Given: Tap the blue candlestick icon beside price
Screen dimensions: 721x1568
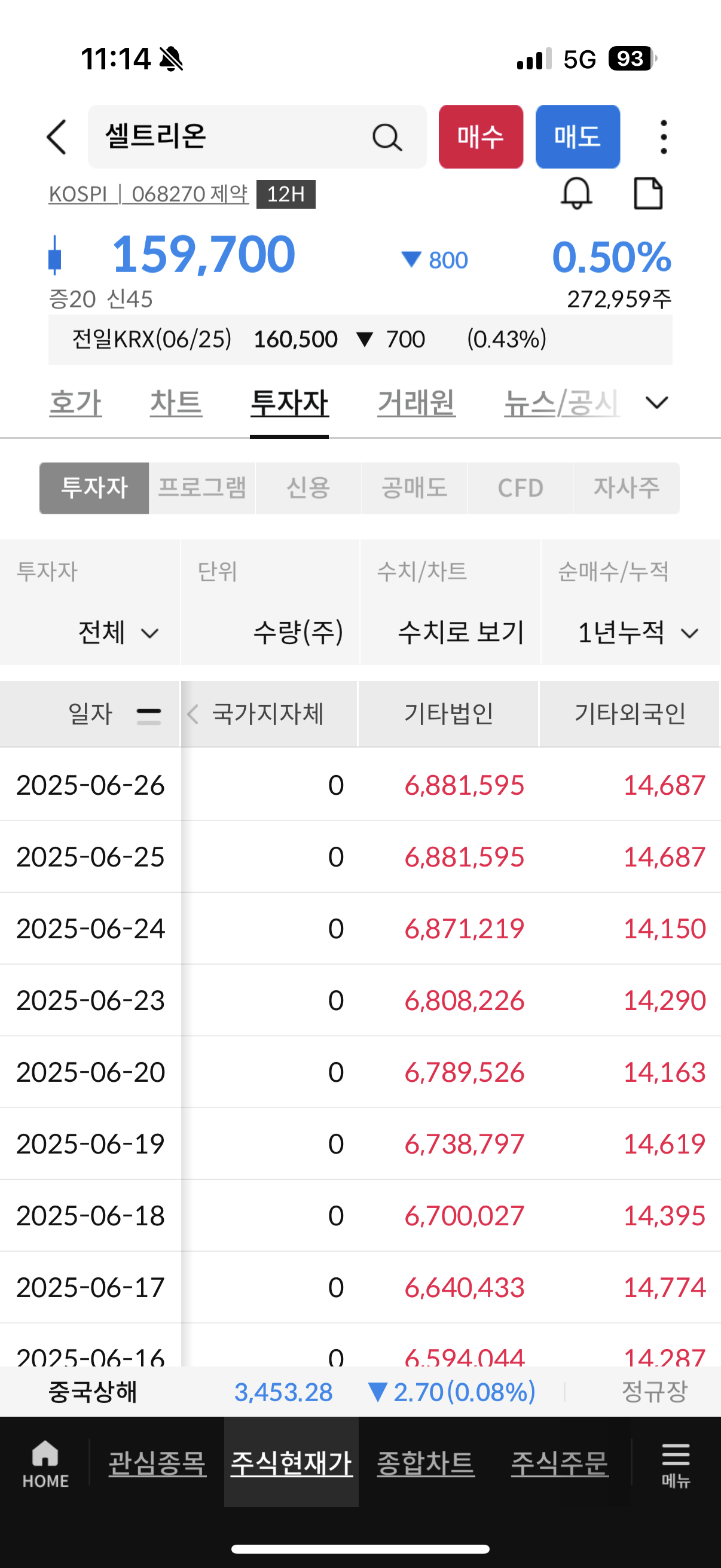Looking at the screenshot, I should (55, 255).
